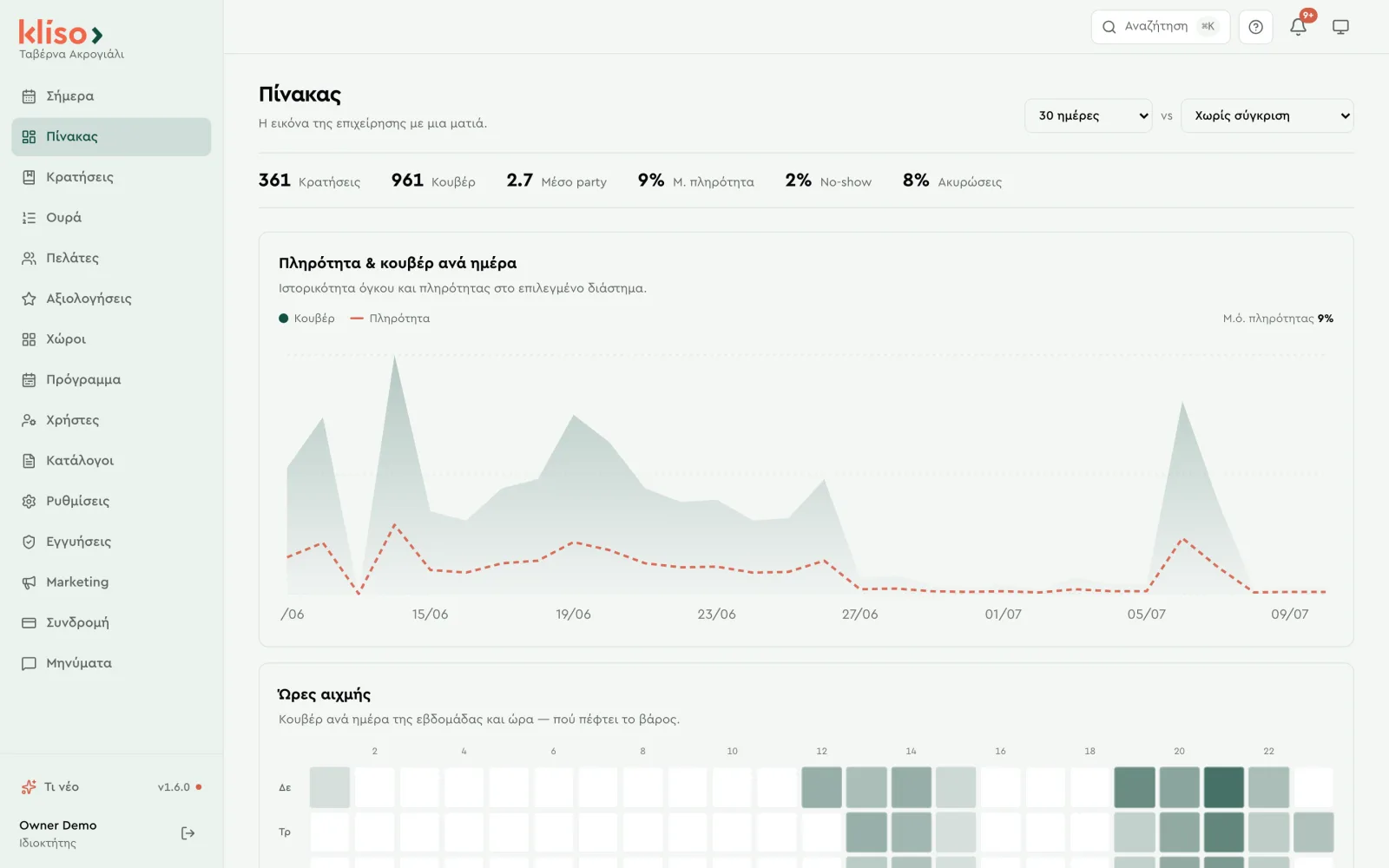Click the Ρυθμίσεις gear icon
Image resolution: width=1389 pixels, height=868 pixels.
click(29, 501)
